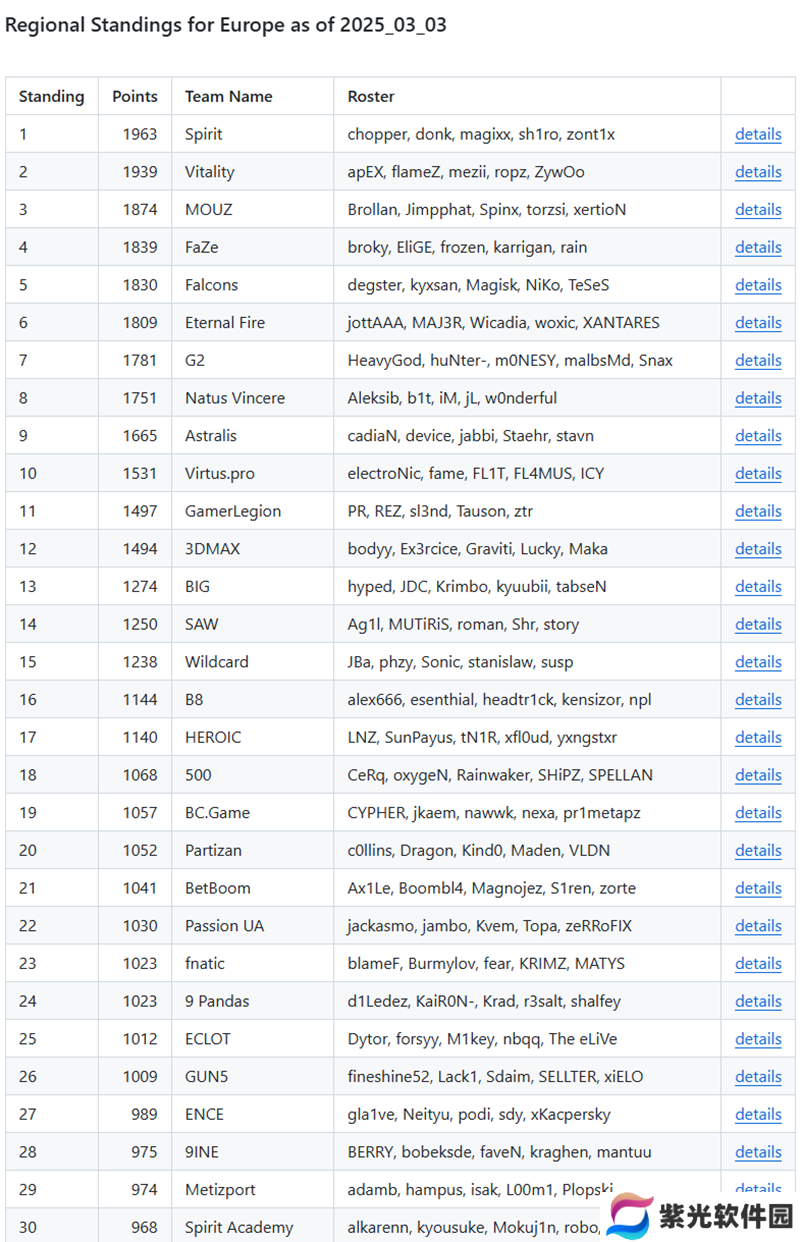Open details link for MOUZ
The width and height of the screenshot is (800, 1242).
coord(758,210)
